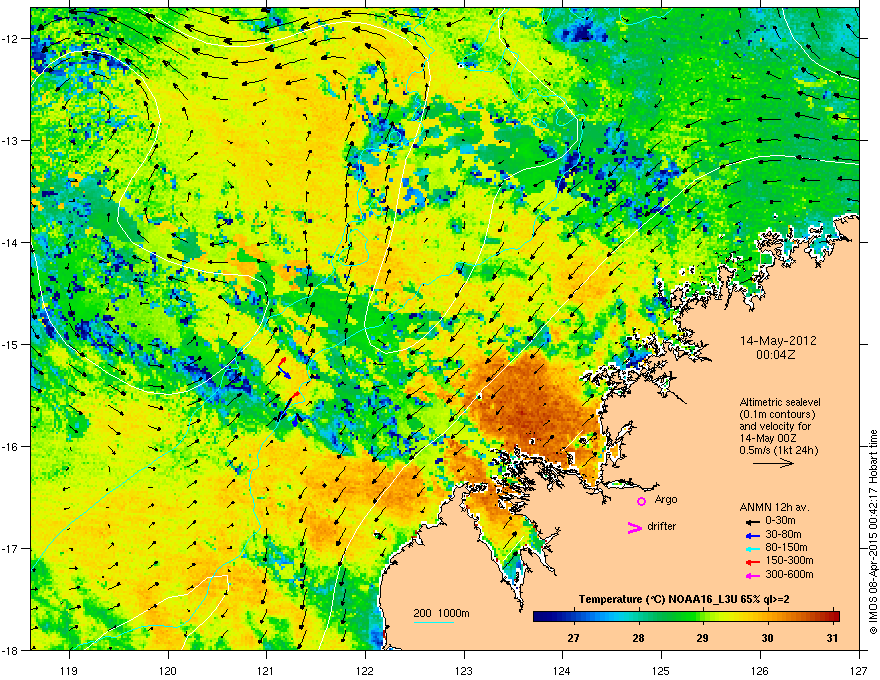Click the IMOS copyright timestamp text
880x680 pixels.
[873, 532]
